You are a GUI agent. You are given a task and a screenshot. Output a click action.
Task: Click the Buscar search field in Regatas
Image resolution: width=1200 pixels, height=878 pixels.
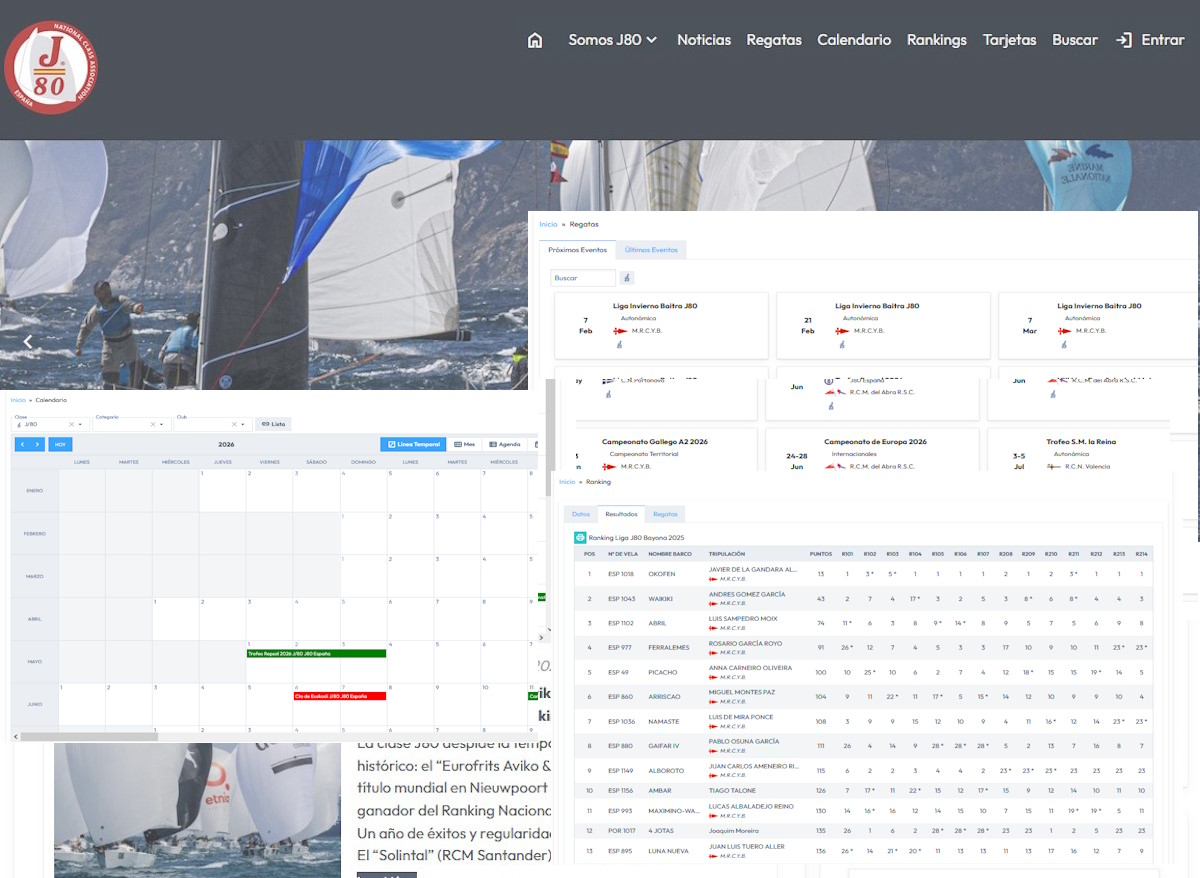point(582,278)
